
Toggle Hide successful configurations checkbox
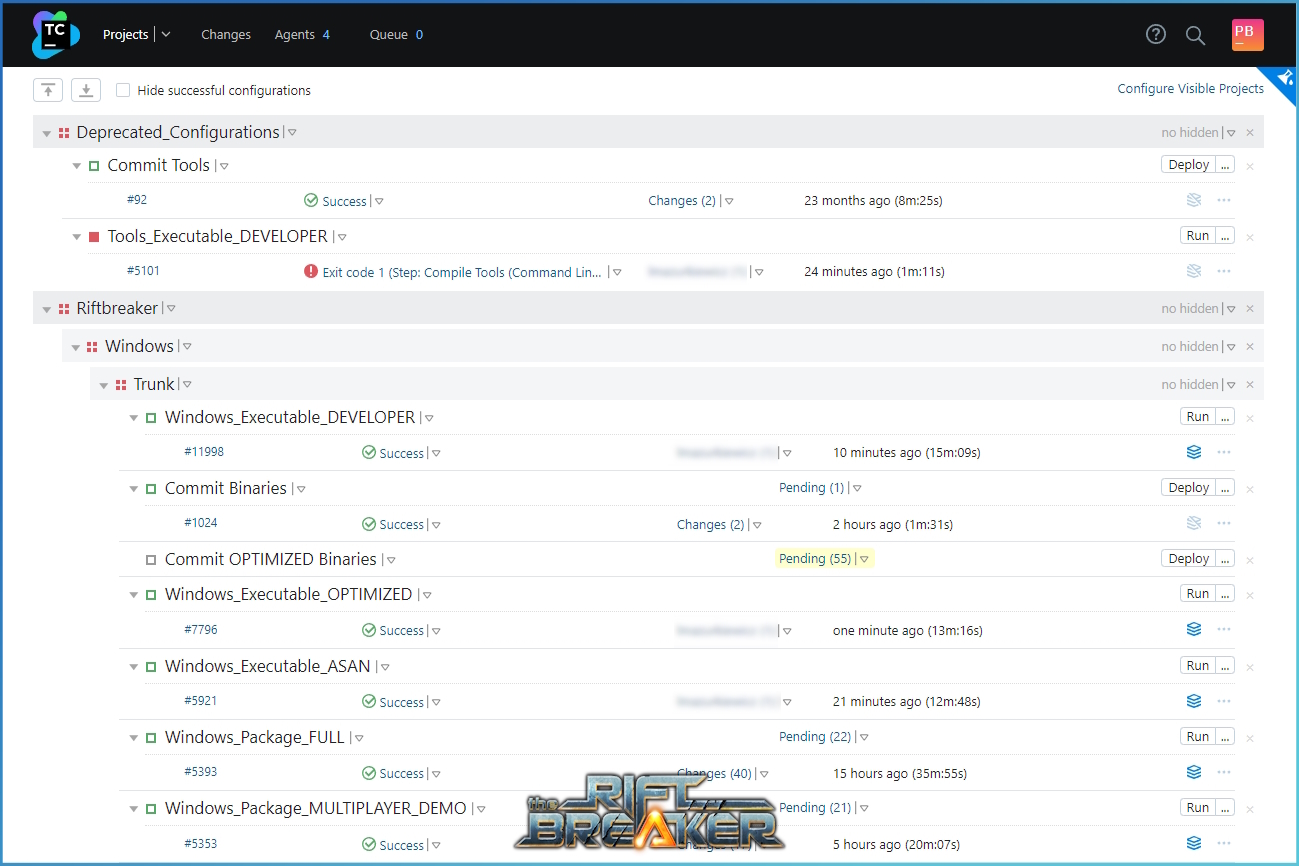tap(123, 90)
